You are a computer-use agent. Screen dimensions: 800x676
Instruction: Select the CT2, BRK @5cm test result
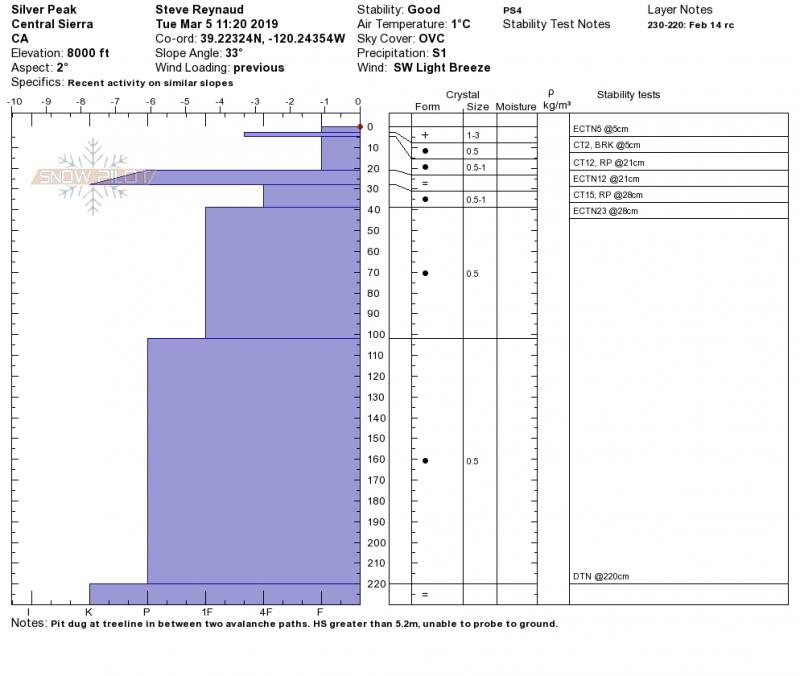click(x=606, y=145)
